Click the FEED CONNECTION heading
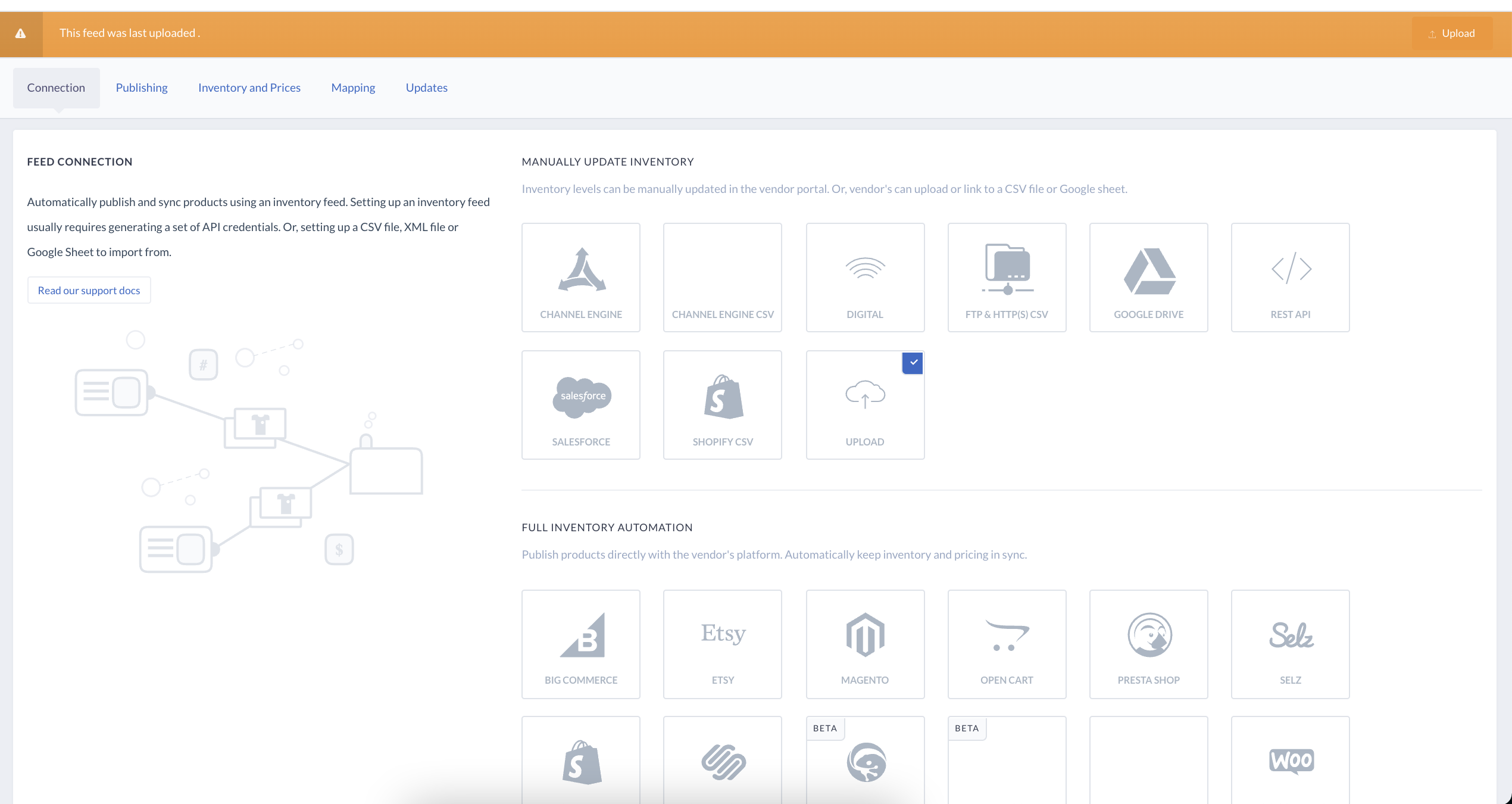The width and height of the screenshot is (1512, 804). [x=80, y=161]
